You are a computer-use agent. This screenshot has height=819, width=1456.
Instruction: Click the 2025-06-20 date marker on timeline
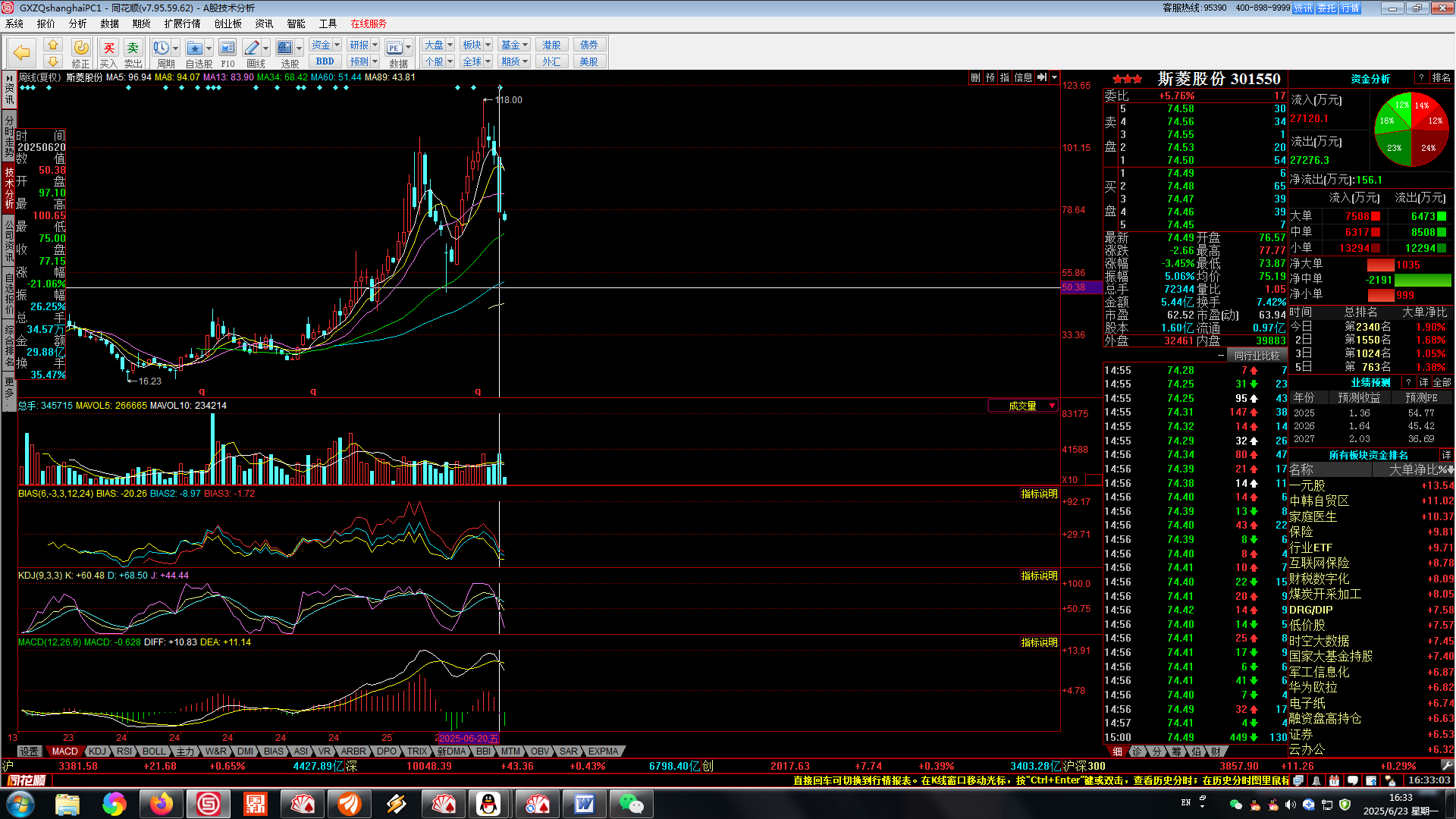[x=469, y=738]
